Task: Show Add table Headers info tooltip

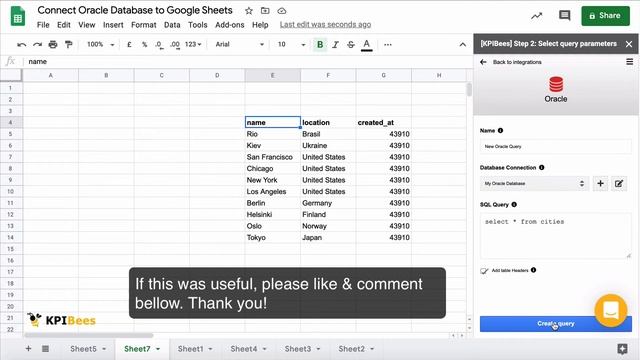Action: click(x=533, y=270)
